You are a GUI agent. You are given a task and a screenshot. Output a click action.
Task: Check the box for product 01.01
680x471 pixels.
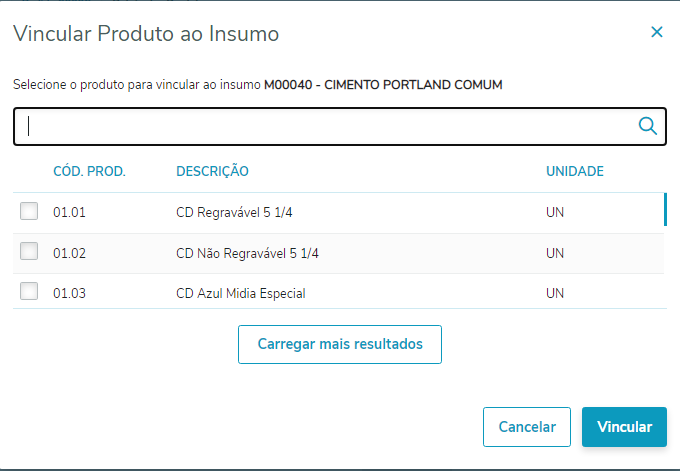(29, 211)
